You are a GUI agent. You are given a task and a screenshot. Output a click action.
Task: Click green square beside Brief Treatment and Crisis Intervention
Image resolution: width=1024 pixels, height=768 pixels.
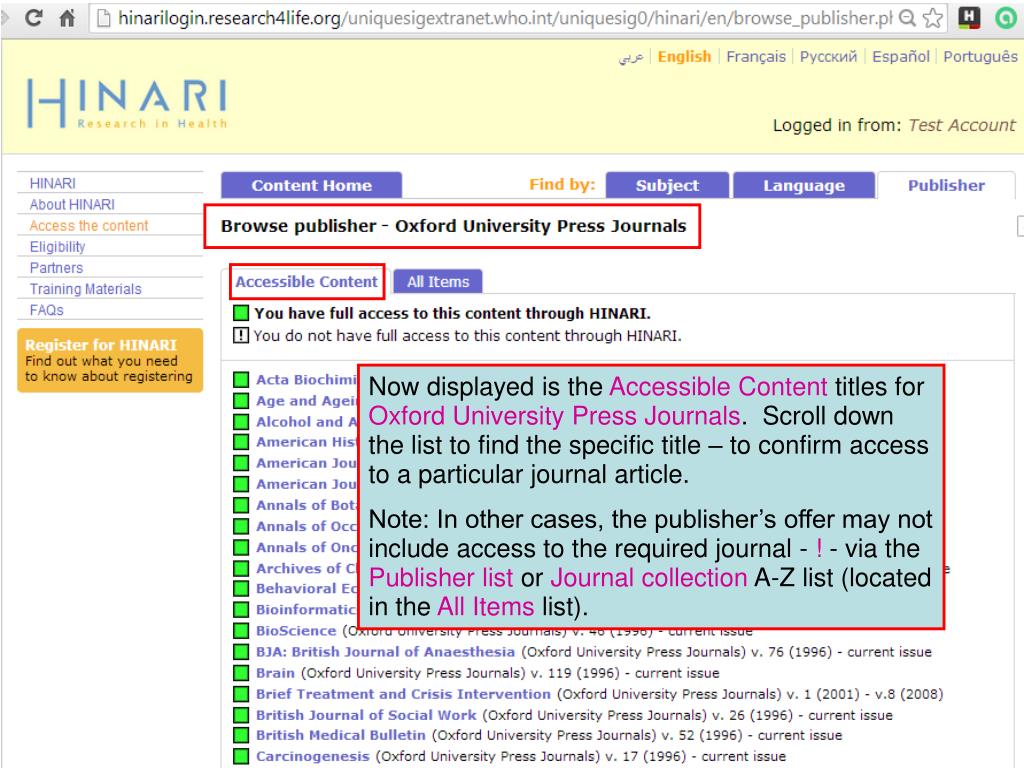241,694
